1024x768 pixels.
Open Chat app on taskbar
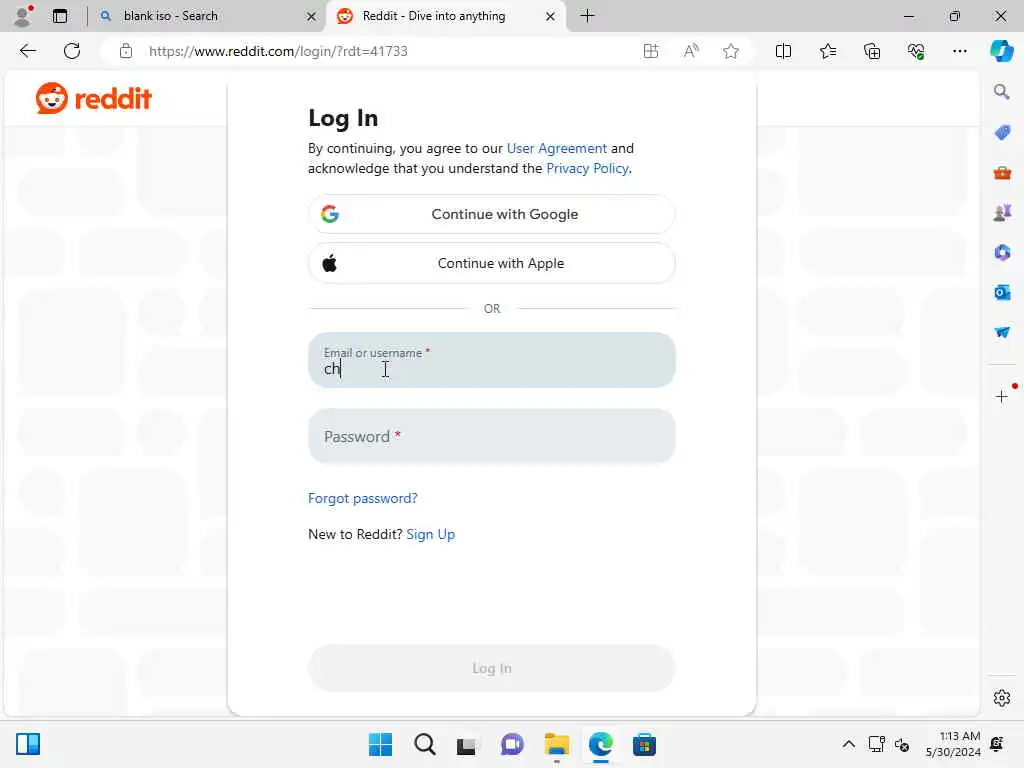tap(512, 744)
